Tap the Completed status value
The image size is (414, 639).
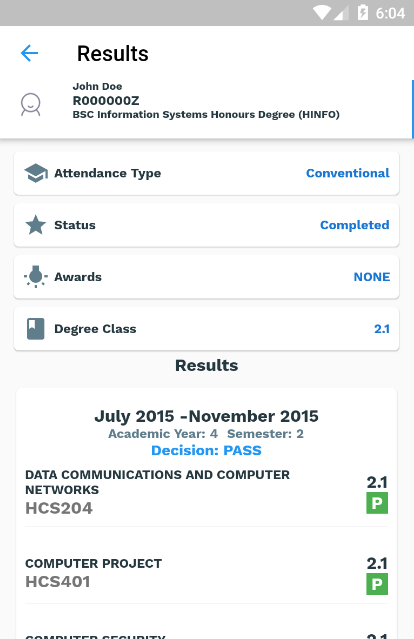click(355, 225)
